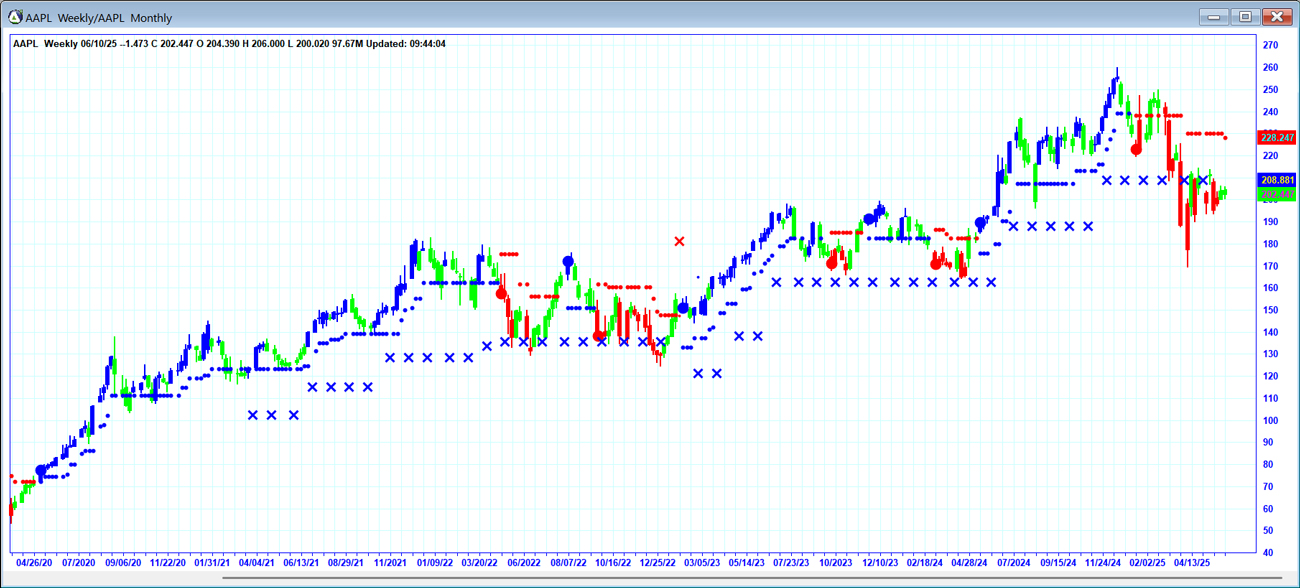Click the 40 price axis label
The image size is (1300, 588).
[x=1269, y=553]
